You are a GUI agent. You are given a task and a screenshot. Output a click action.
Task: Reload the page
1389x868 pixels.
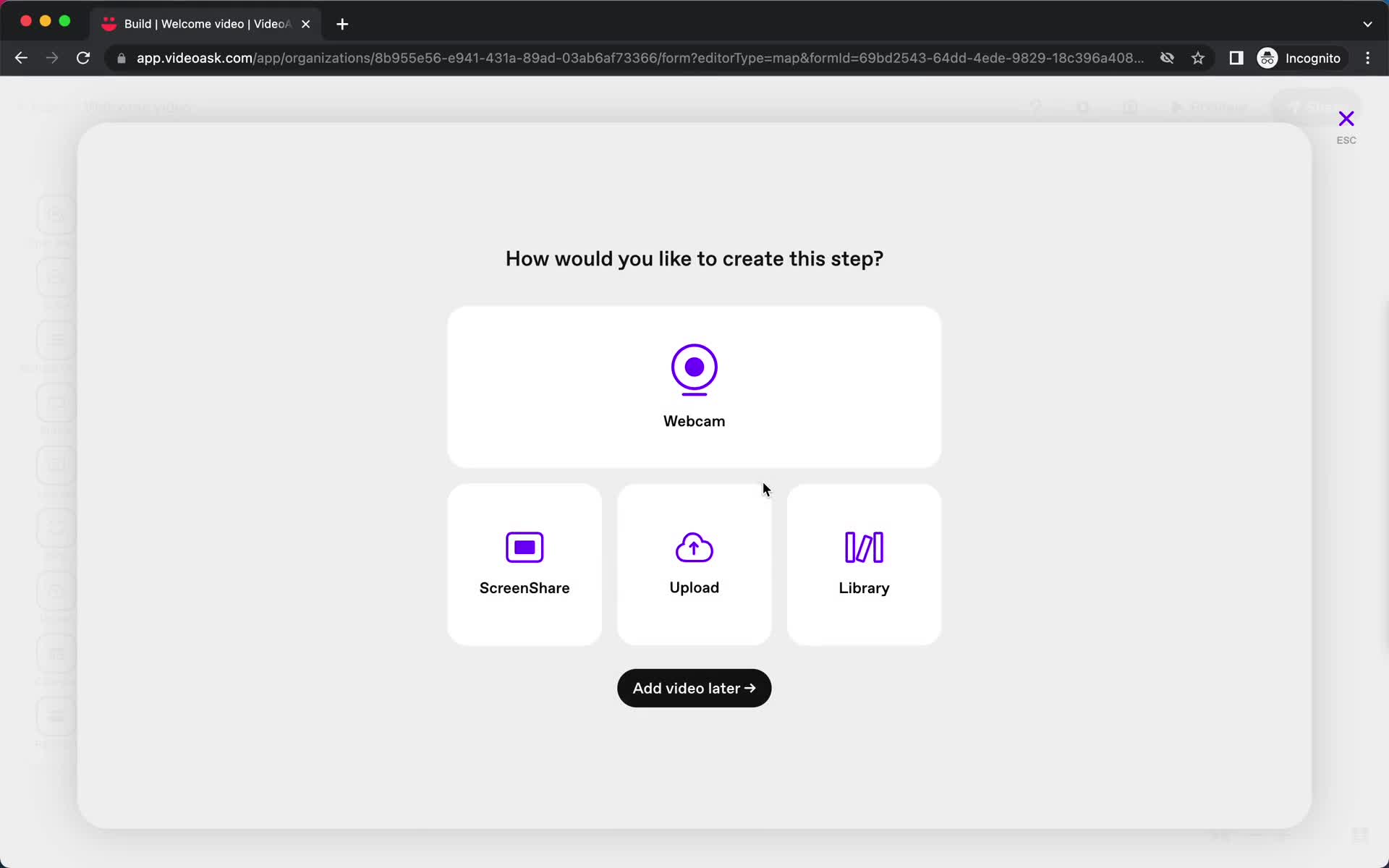click(83, 58)
